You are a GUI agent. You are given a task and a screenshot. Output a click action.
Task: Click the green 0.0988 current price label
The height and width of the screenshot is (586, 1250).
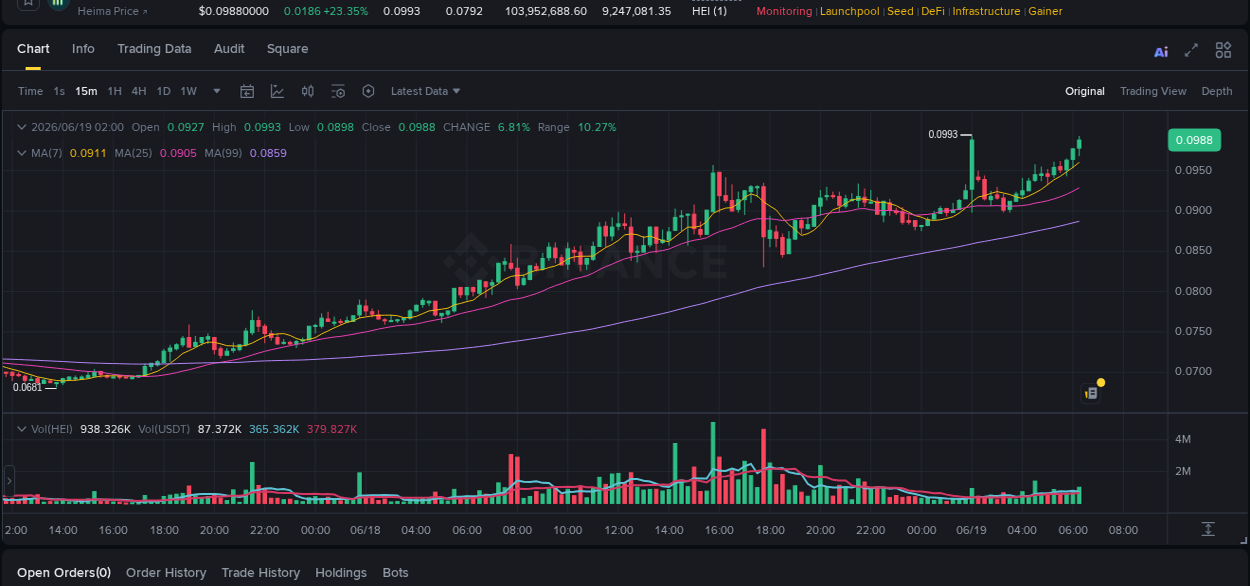tap(1194, 140)
